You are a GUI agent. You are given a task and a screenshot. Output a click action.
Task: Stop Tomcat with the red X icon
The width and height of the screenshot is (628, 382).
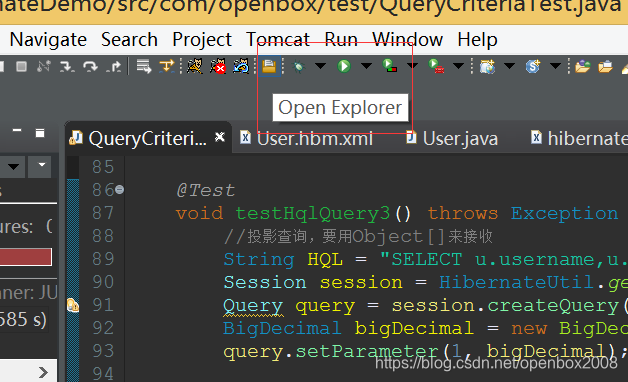[217, 66]
